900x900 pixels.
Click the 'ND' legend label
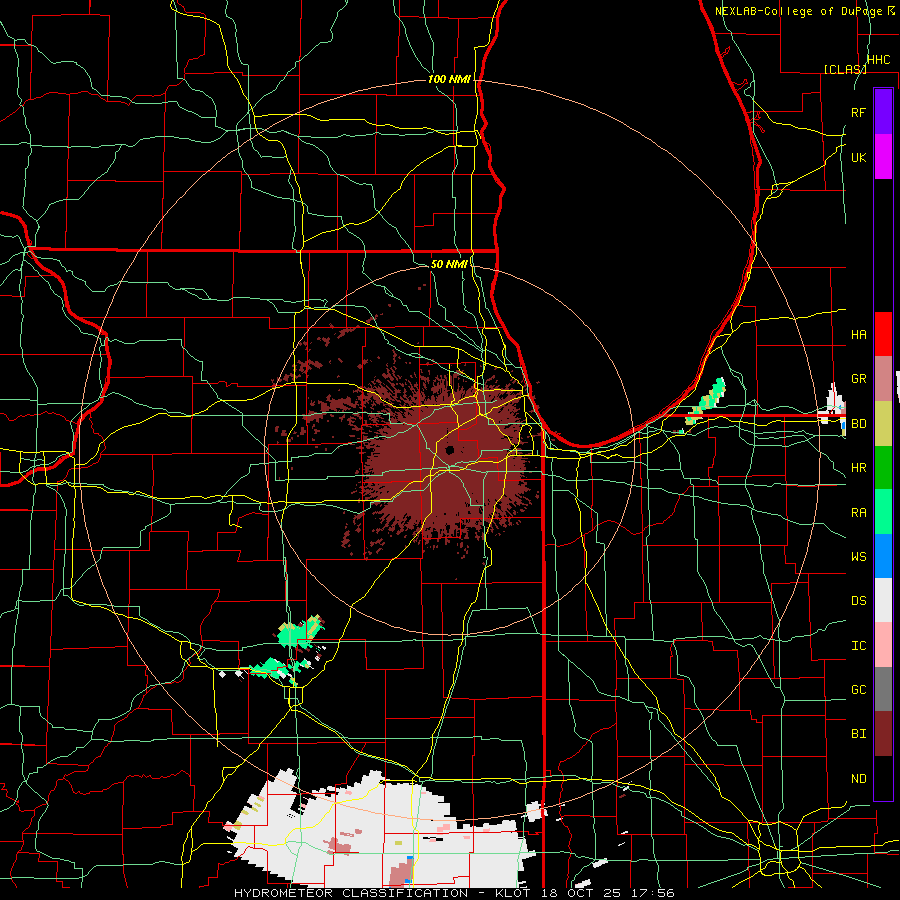[x=858, y=779]
